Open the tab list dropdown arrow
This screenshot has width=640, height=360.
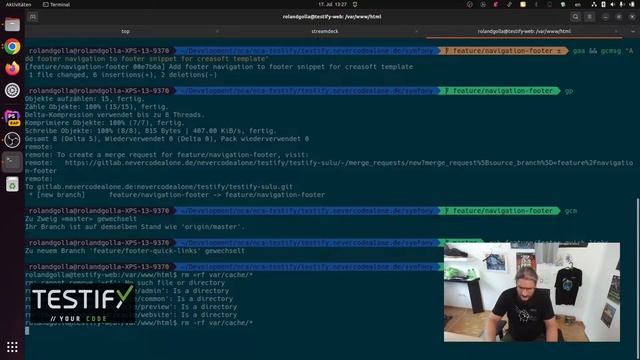[x=633, y=31]
